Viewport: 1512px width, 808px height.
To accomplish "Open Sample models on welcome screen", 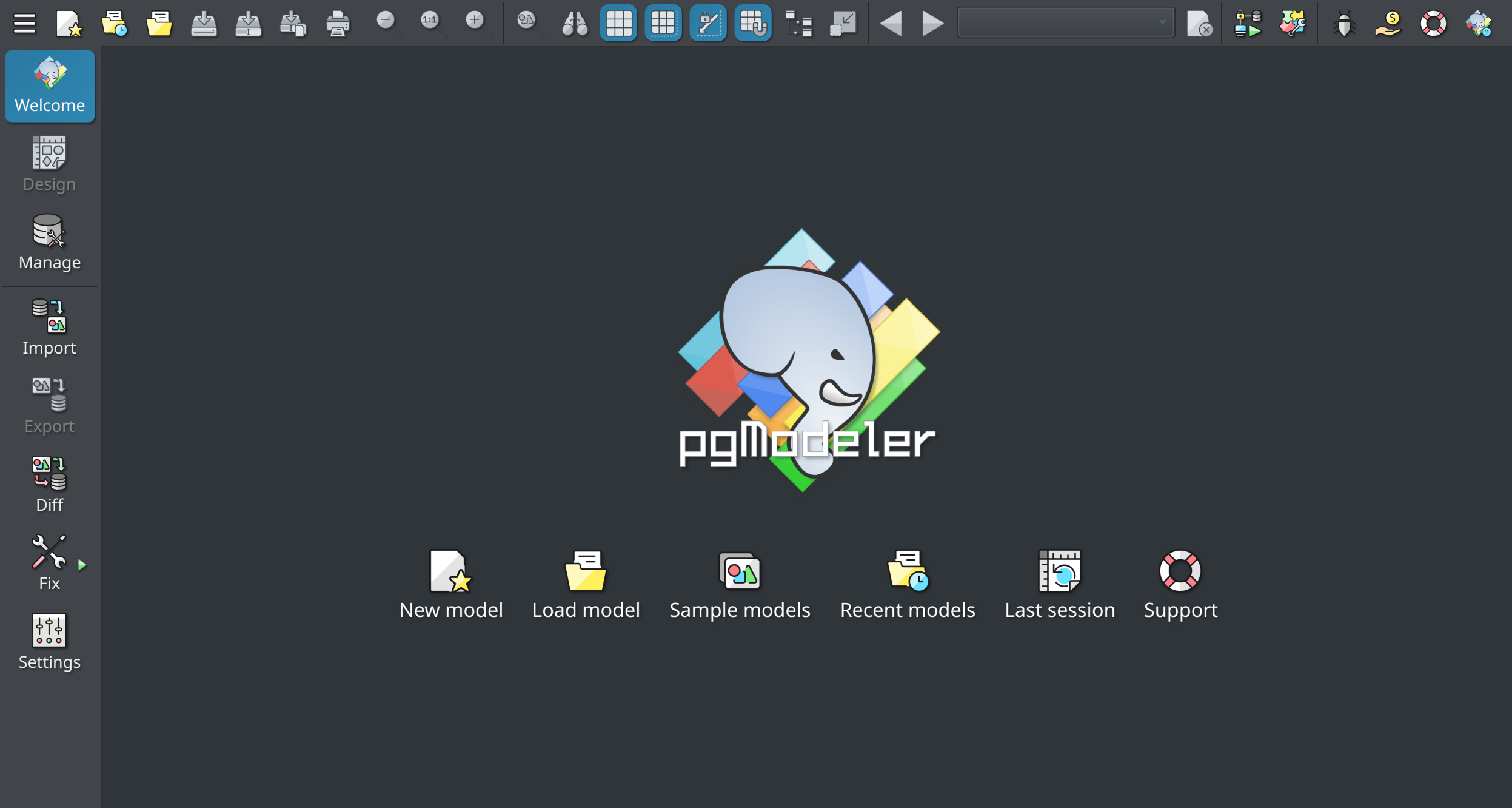I will 740,585.
